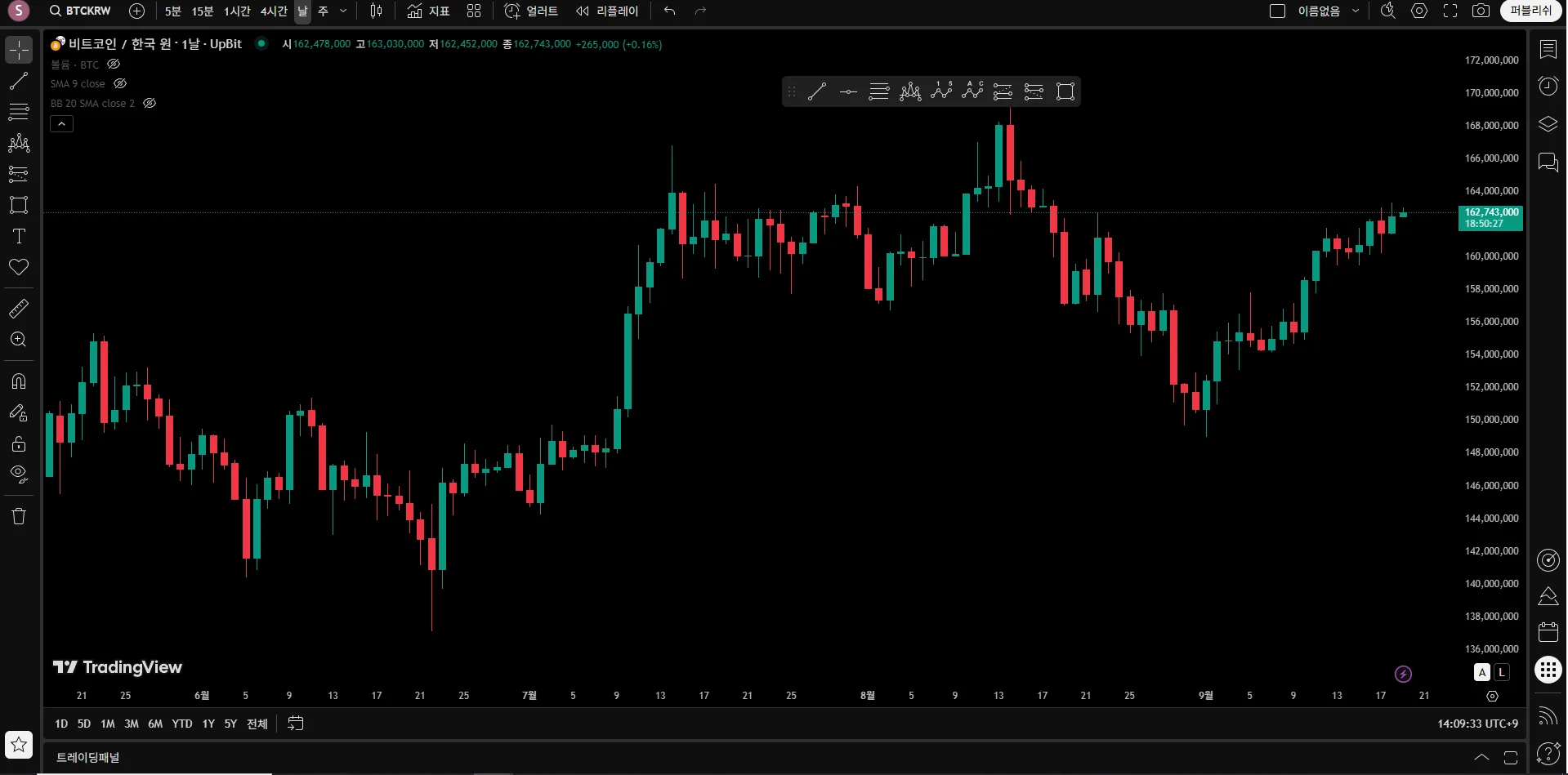Select the text annotation tool
Viewport: 1568px width, 775px height.
pyautogui.click(x=19, y=236)
